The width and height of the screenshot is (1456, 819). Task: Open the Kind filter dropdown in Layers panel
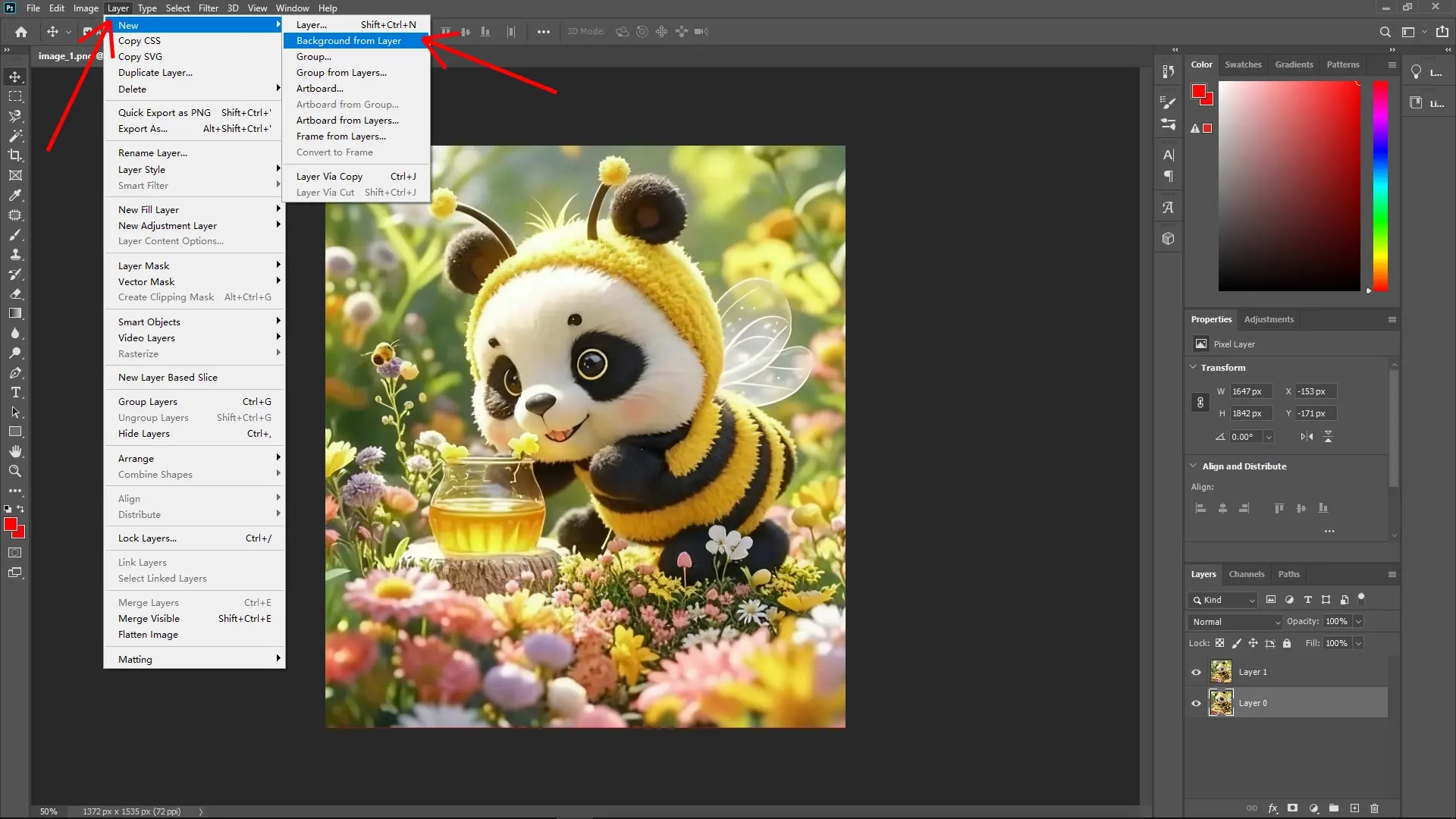tap(1223, 600)
